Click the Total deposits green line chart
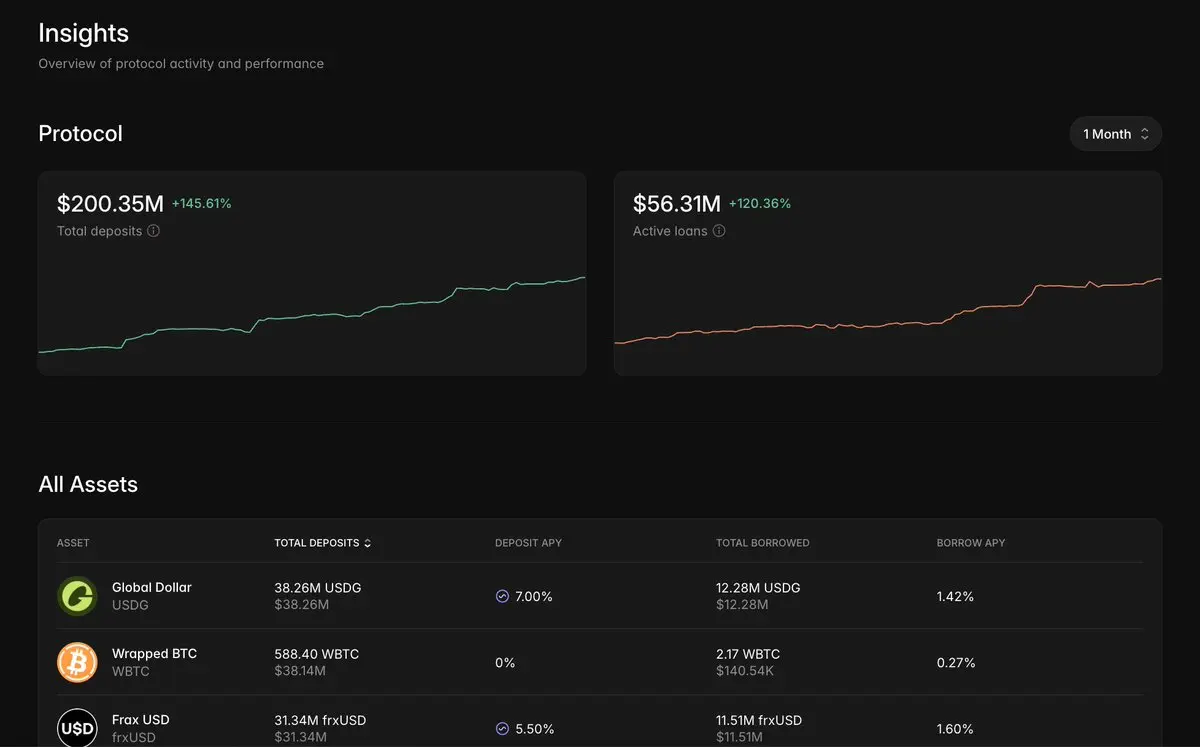 pyautogui.click(x=312, y=314)
